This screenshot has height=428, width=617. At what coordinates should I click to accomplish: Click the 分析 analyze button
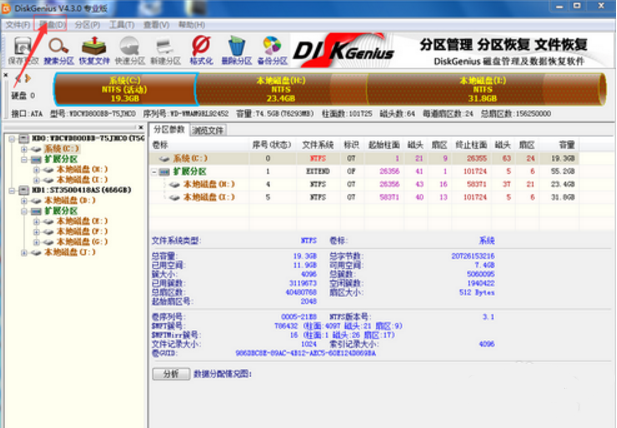point(171,374)
